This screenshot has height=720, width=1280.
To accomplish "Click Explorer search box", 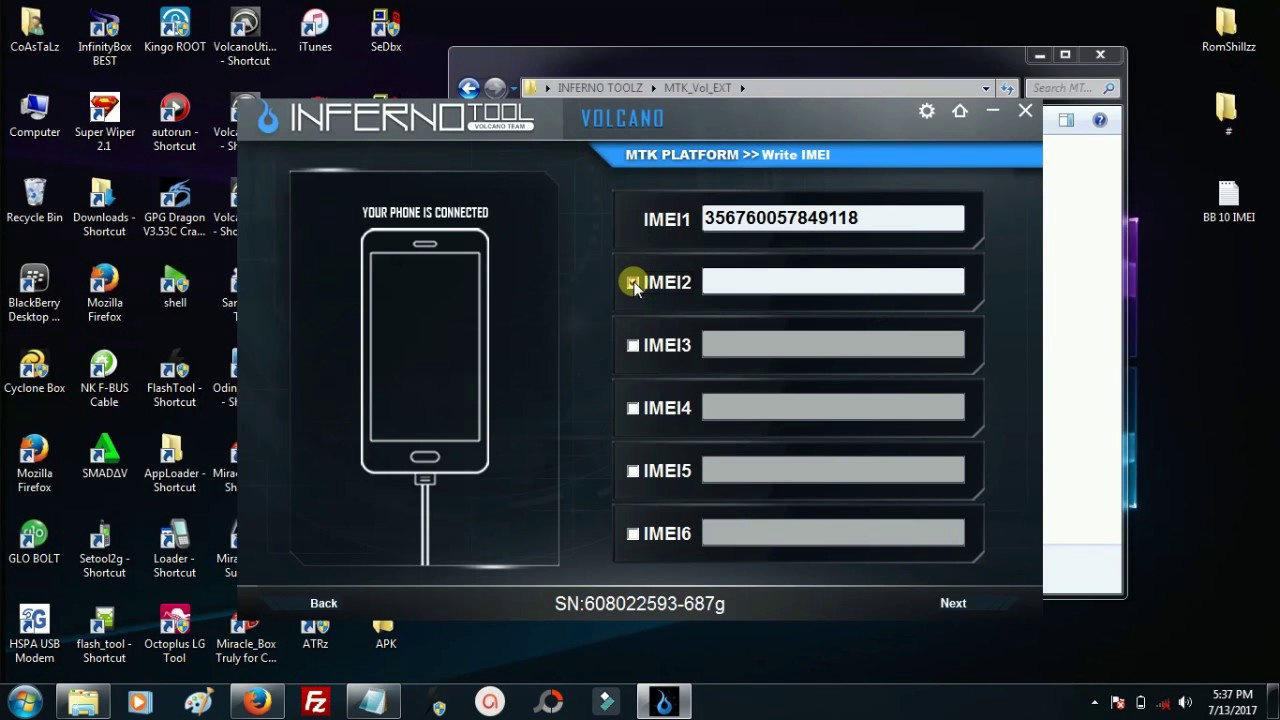I will point(1072,88).
